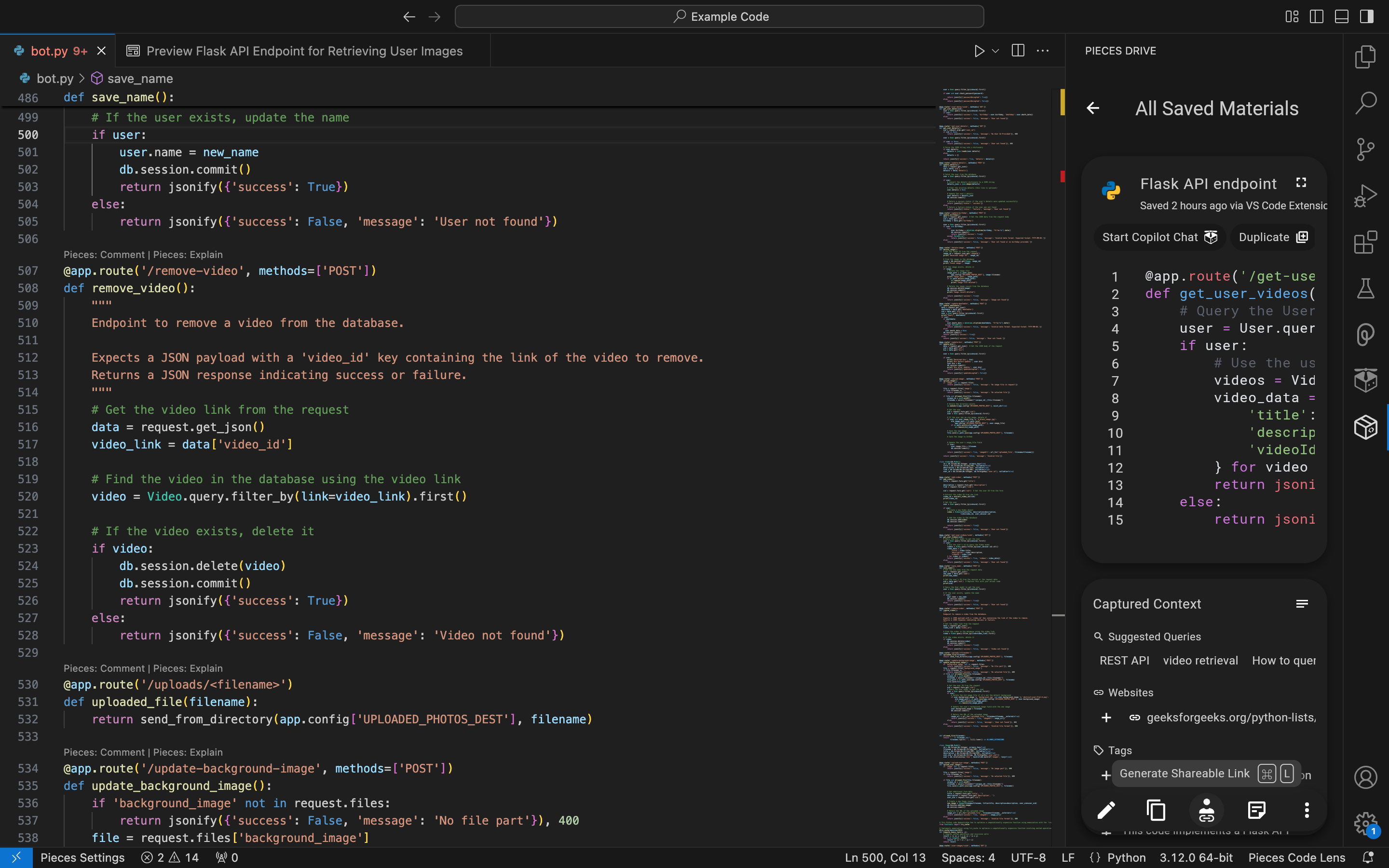This screenshot has width=1389, height=868.
Task: Change end of line sequence via LF
Action: click(x=1068, y=858)
